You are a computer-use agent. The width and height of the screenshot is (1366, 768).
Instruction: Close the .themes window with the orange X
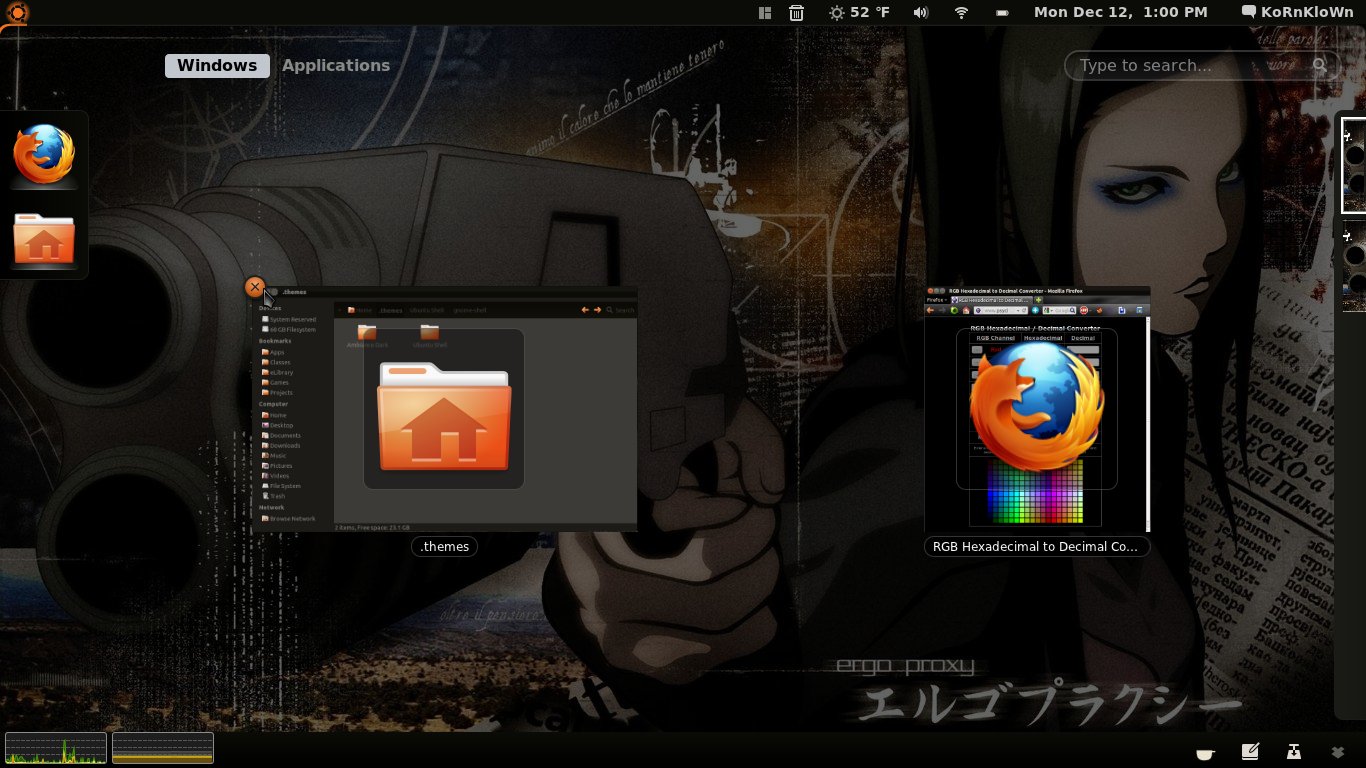[255, 288]
